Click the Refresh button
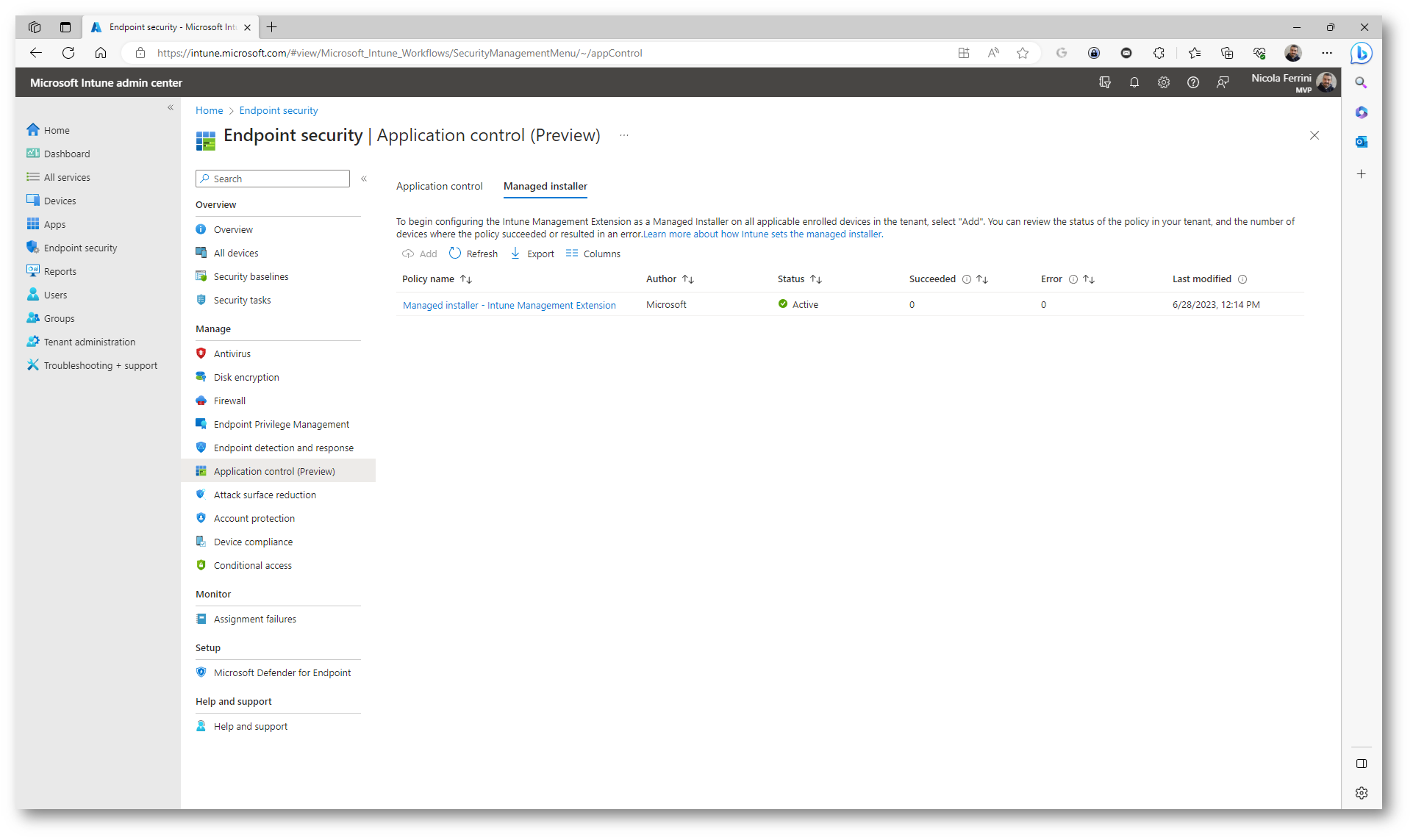Image resolution: width=1413 pixels, height=840 pixels. coord(473,254)
